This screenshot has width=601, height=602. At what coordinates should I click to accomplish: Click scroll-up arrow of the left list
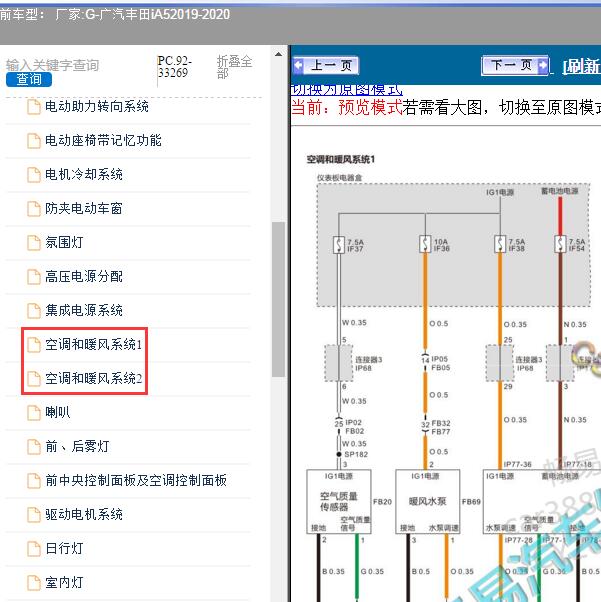pyautogui.click(x=278, y=54)
